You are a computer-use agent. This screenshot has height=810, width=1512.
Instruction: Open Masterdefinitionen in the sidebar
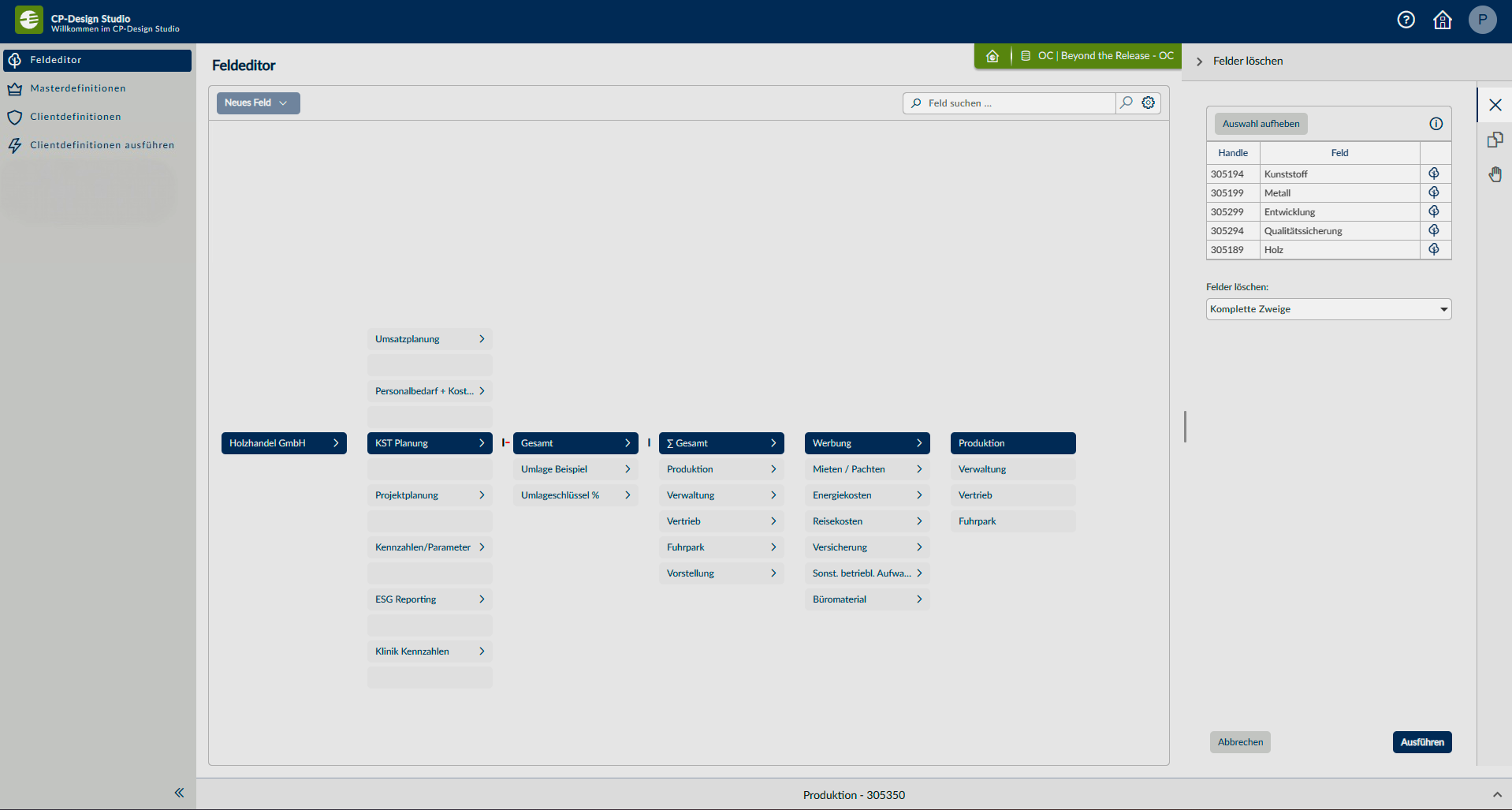[78, 88]
